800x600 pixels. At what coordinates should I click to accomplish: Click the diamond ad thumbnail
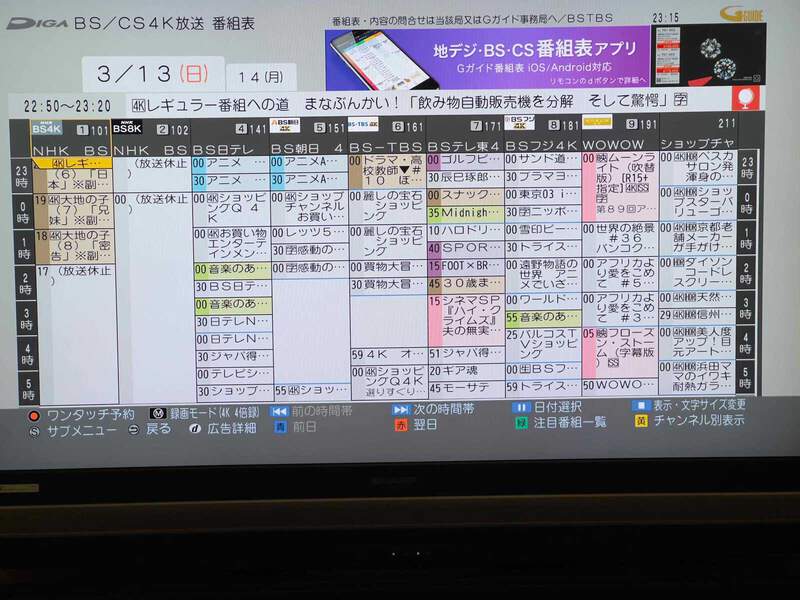pyautogui.click(x=708, y=55)
